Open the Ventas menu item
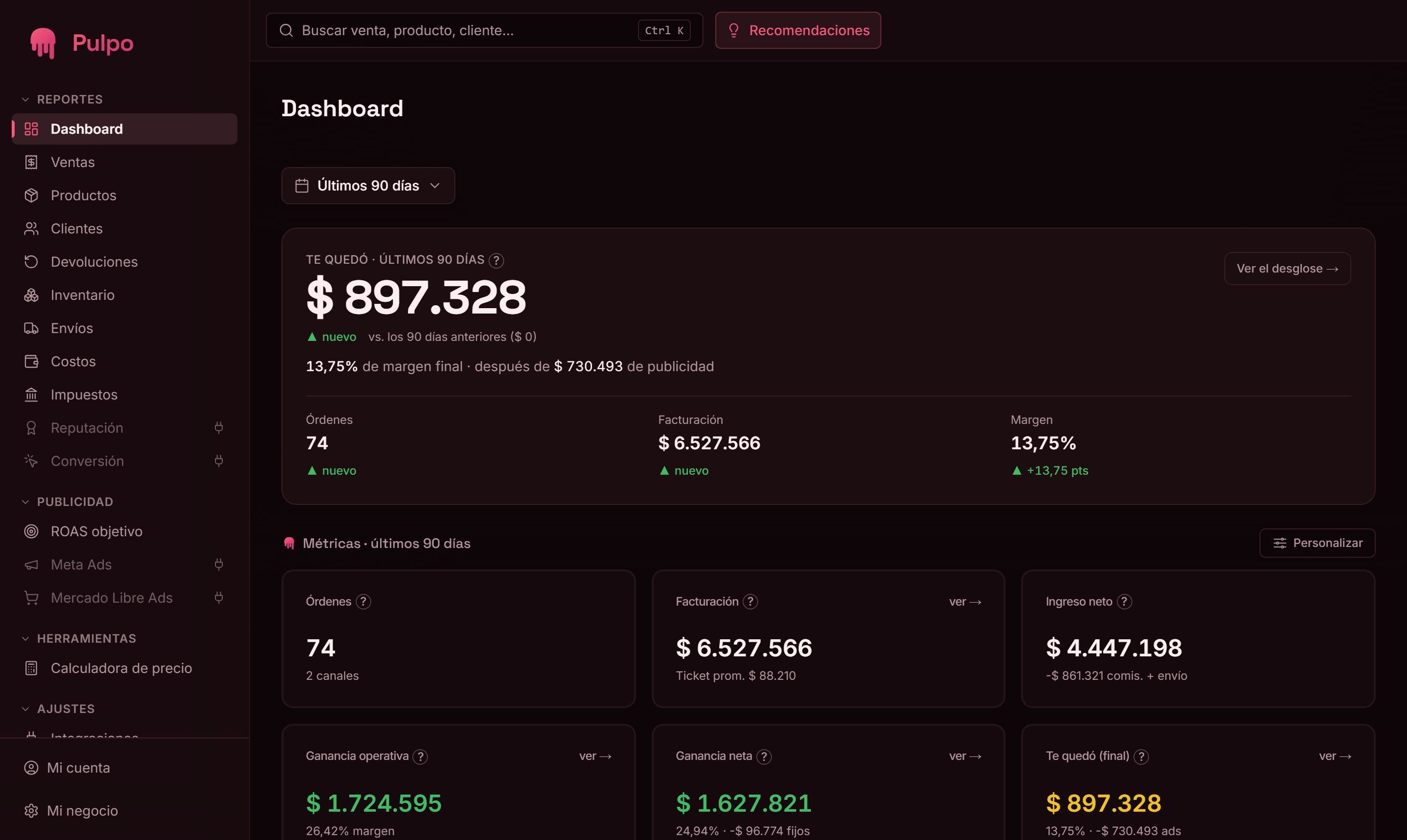Screen dimensions: 1407x840 125,163
